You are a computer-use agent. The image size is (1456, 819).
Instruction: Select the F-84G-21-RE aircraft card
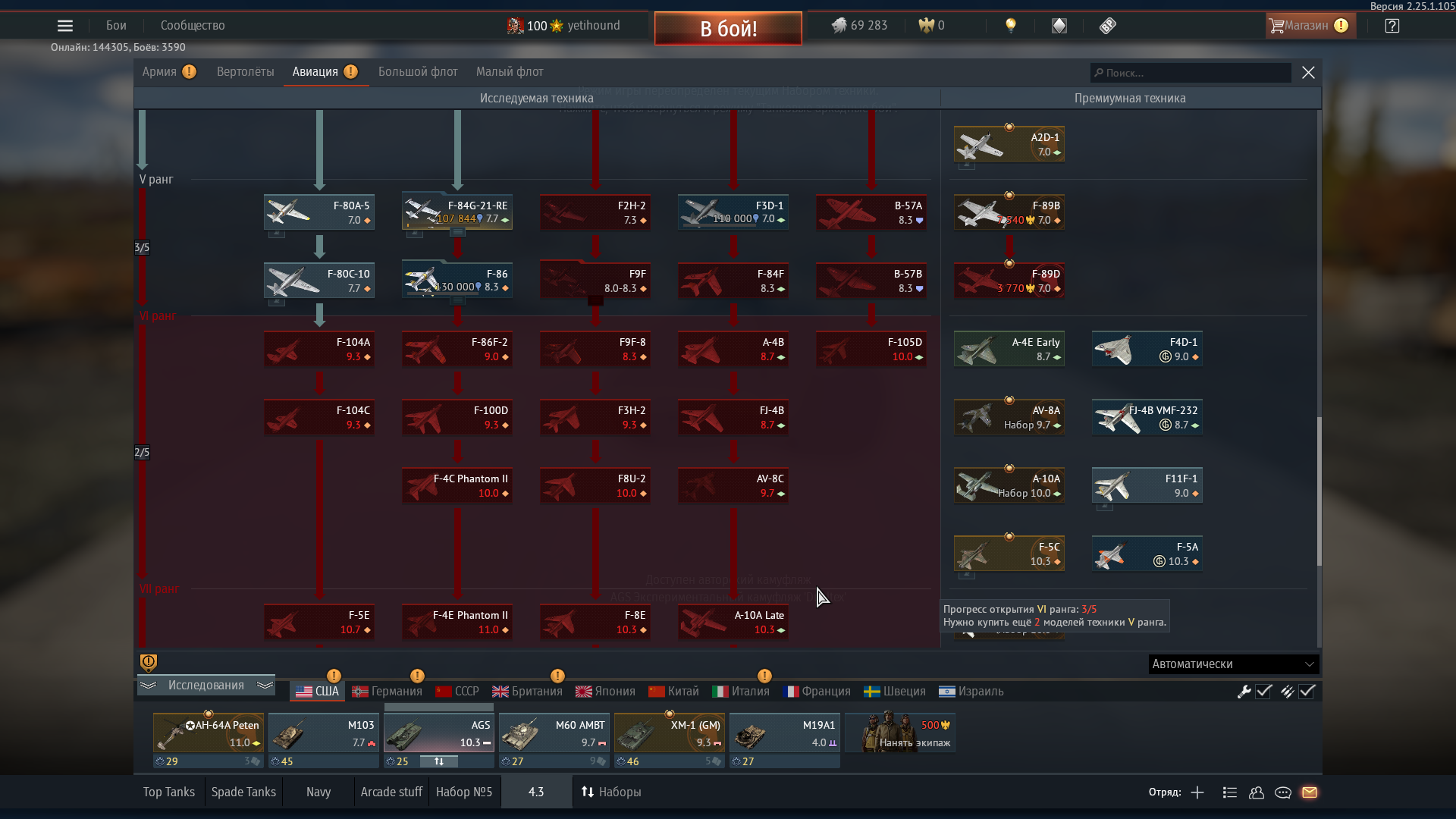[457, 212]
